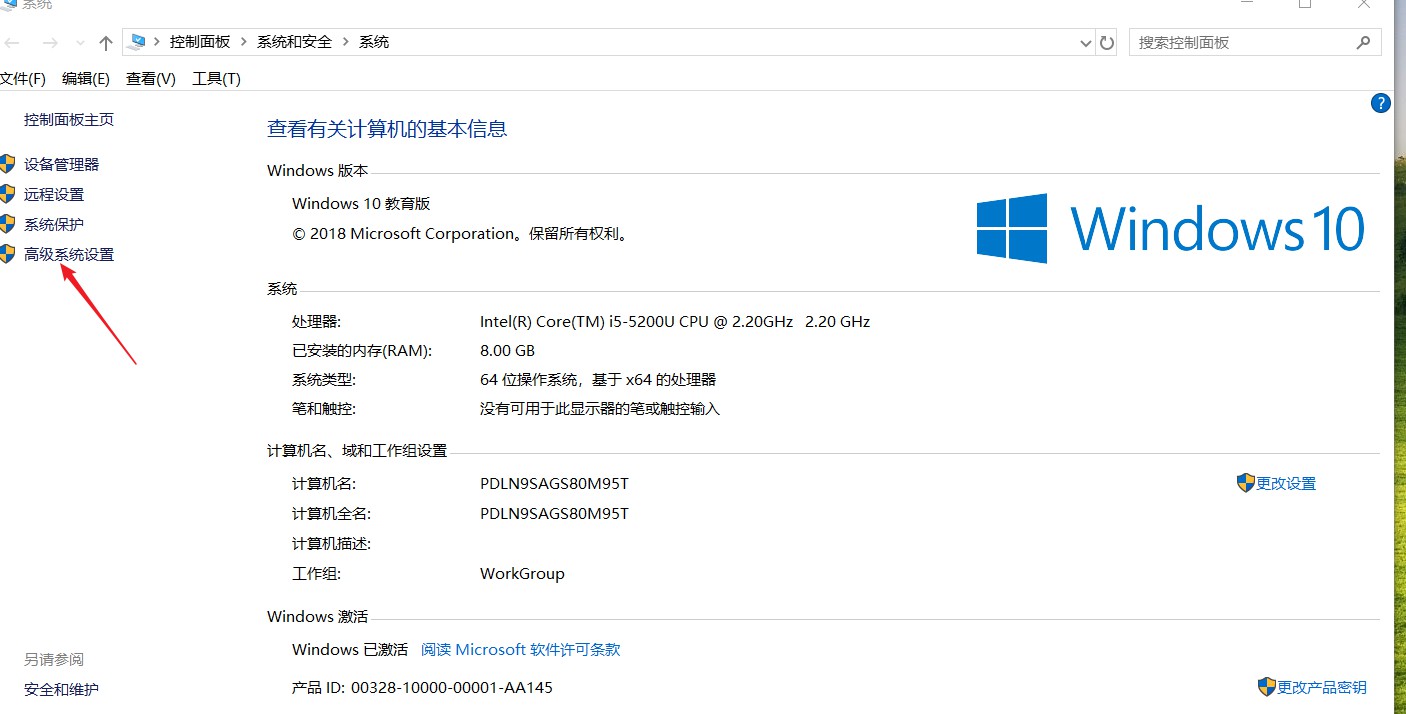1406x714 pixels.
Task: Focus the 搜索控制面板 search field
Action: click(1255, 42)
